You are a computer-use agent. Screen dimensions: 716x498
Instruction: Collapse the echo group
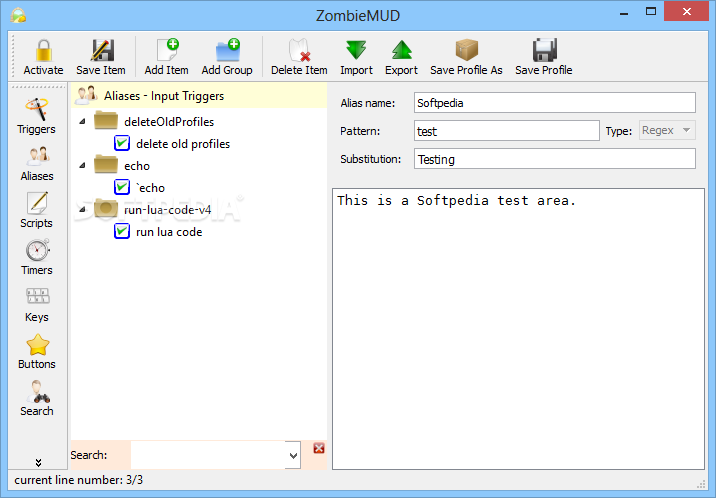[83, 165]
